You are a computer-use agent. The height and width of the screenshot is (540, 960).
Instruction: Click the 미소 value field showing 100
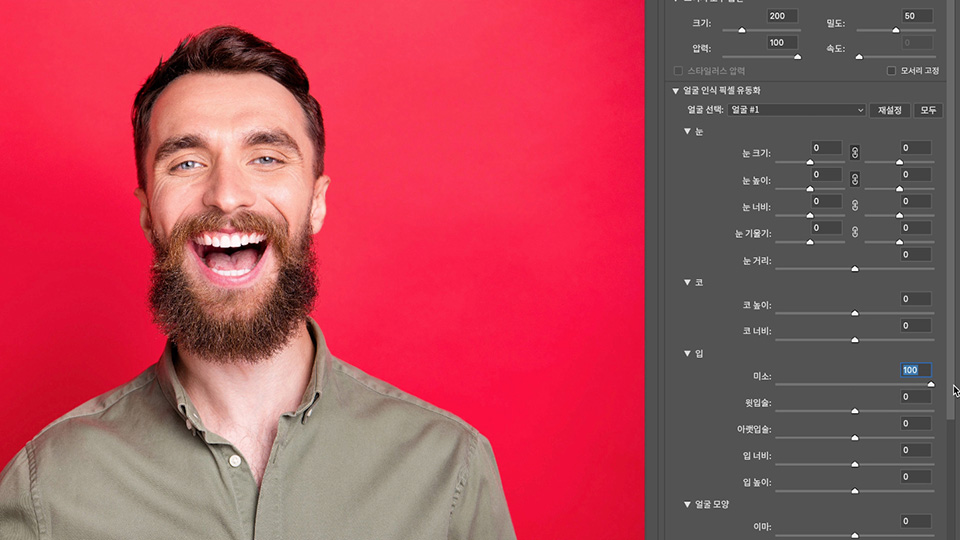pos(916,370)
